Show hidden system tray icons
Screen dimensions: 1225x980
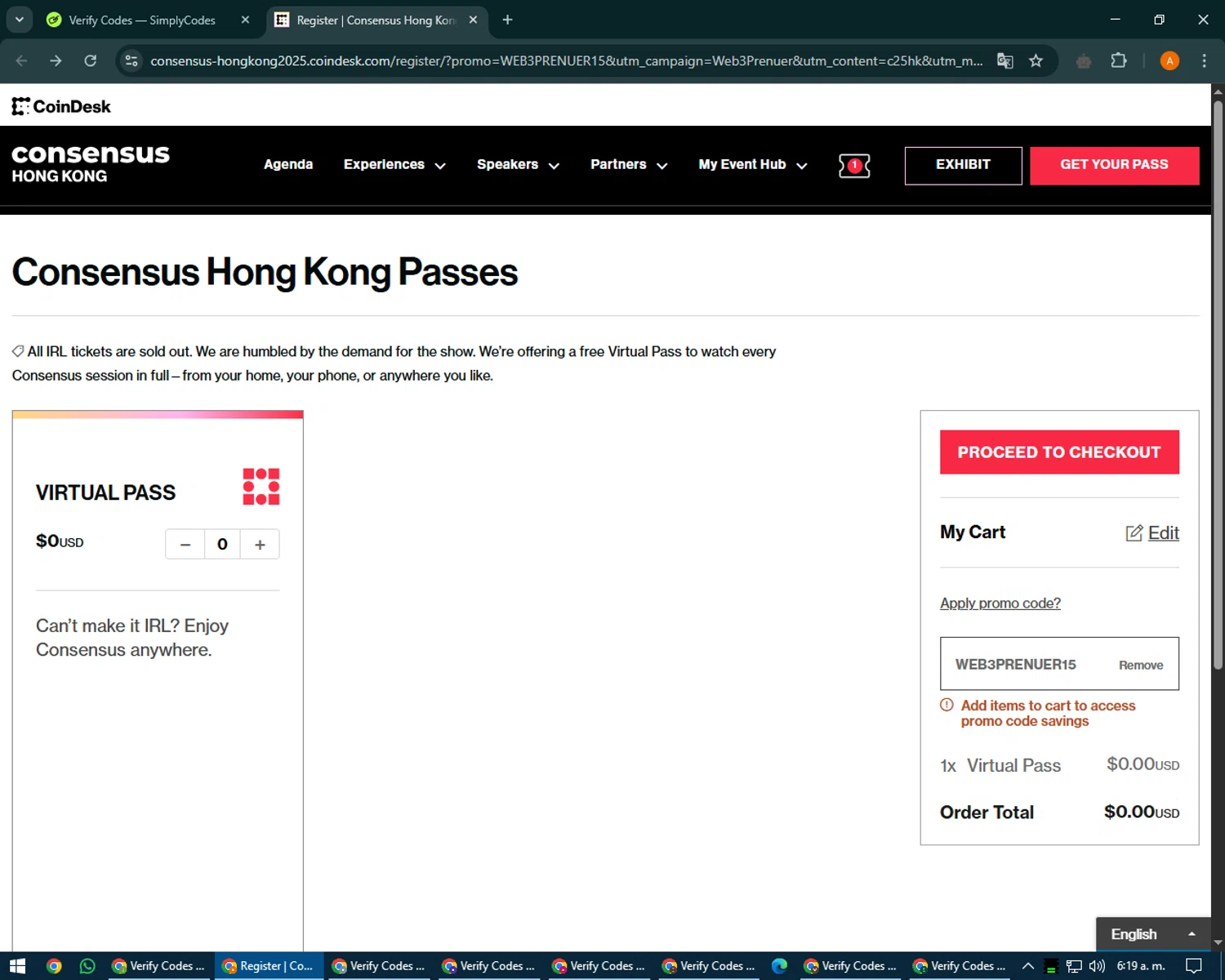point(1028,966)
